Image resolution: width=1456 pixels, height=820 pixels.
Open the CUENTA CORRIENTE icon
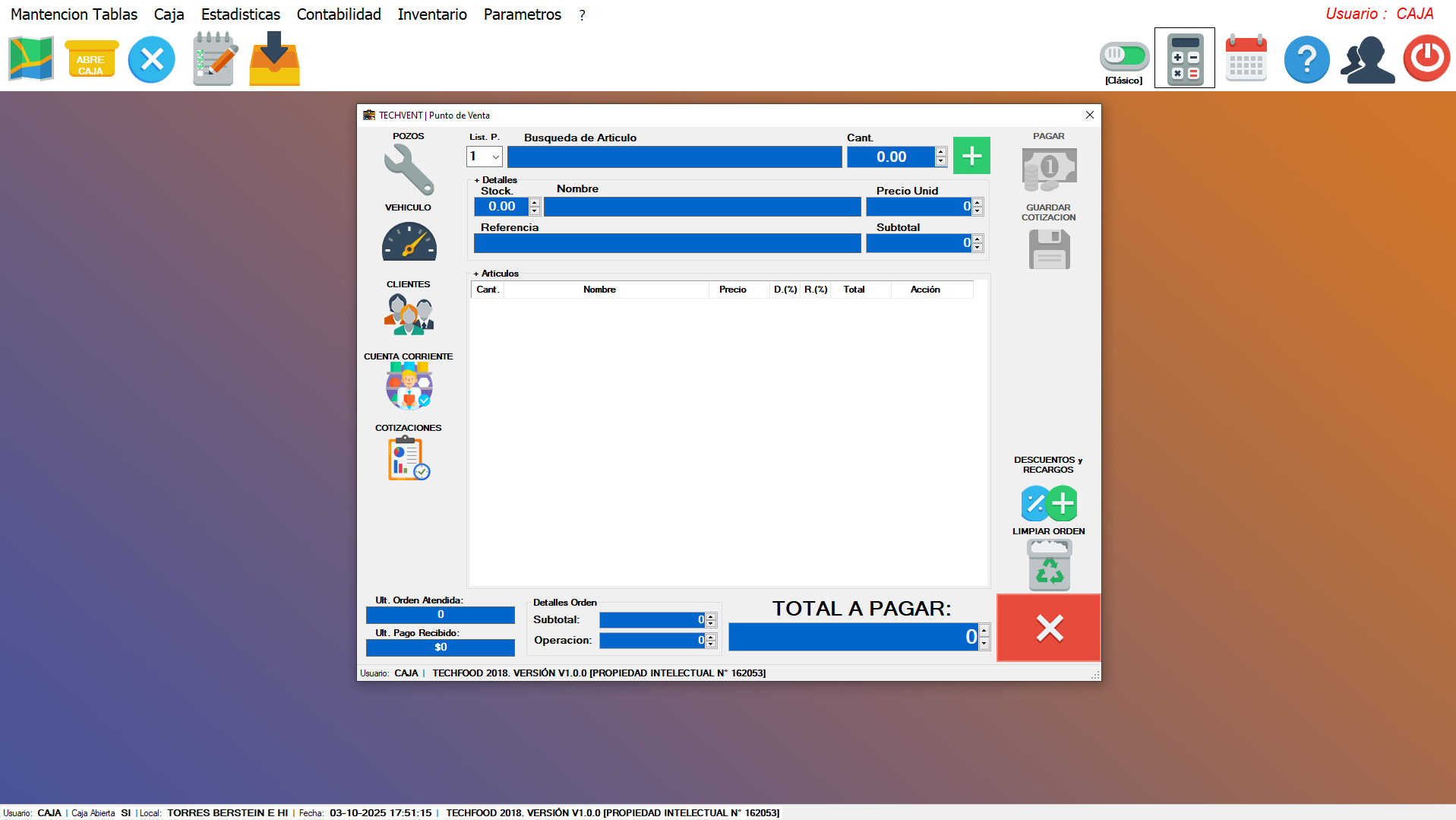pos(408,386)
